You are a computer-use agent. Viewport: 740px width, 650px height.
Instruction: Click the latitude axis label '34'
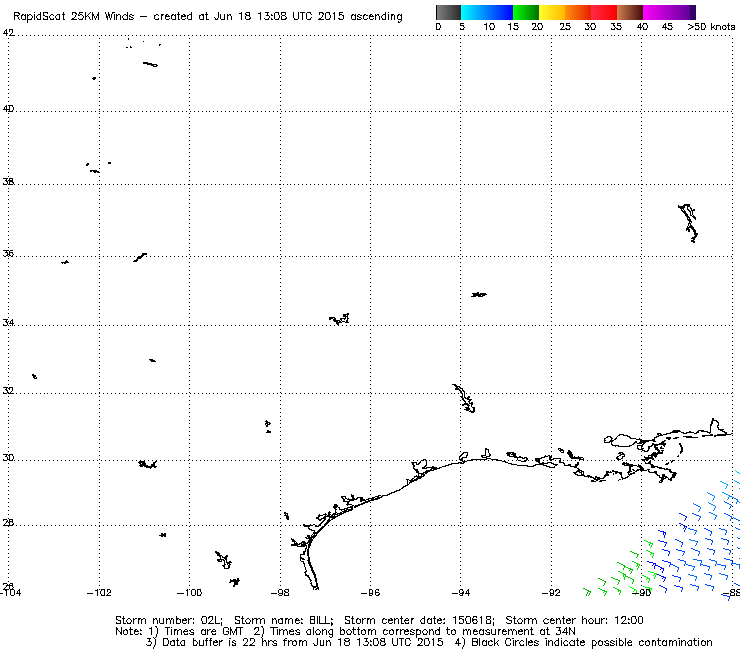tap(8, 323)
